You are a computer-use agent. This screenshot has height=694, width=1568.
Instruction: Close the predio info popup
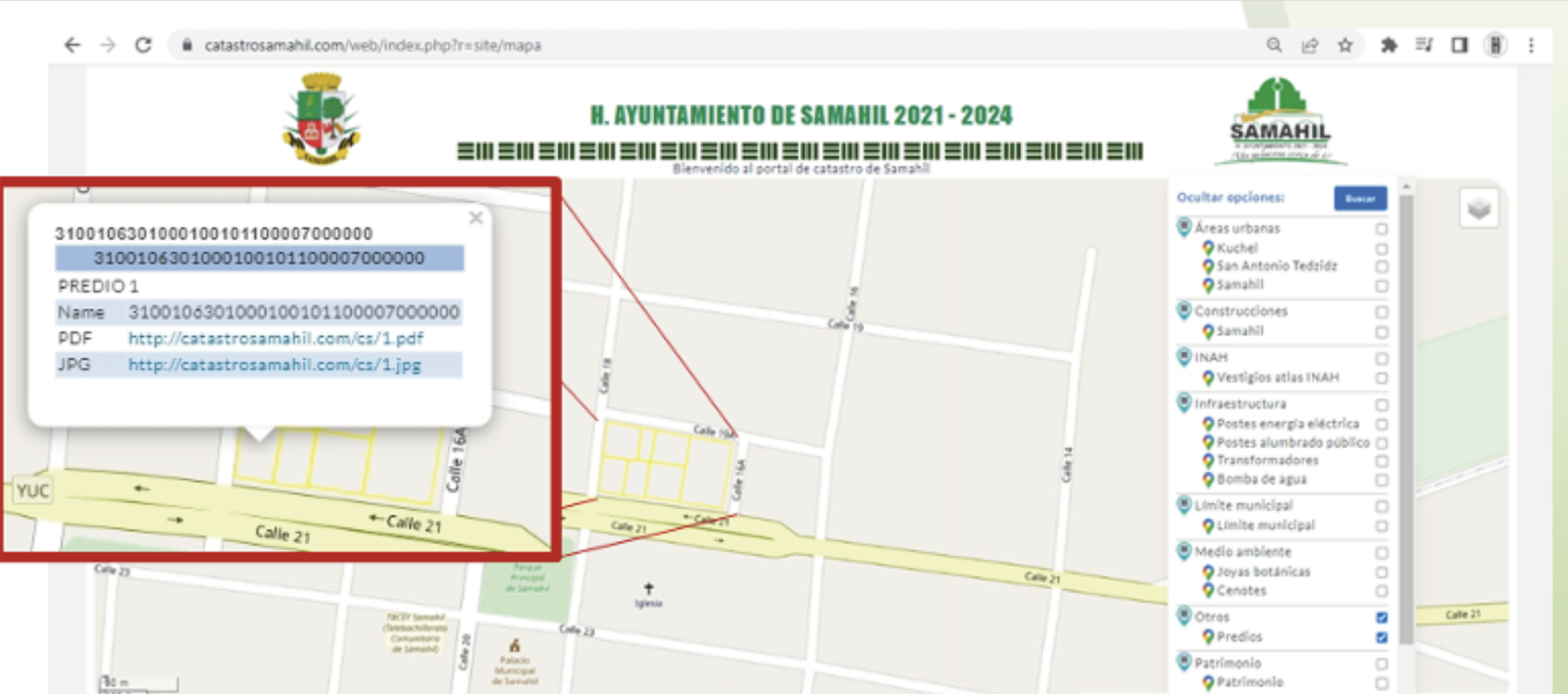(476, 218)
